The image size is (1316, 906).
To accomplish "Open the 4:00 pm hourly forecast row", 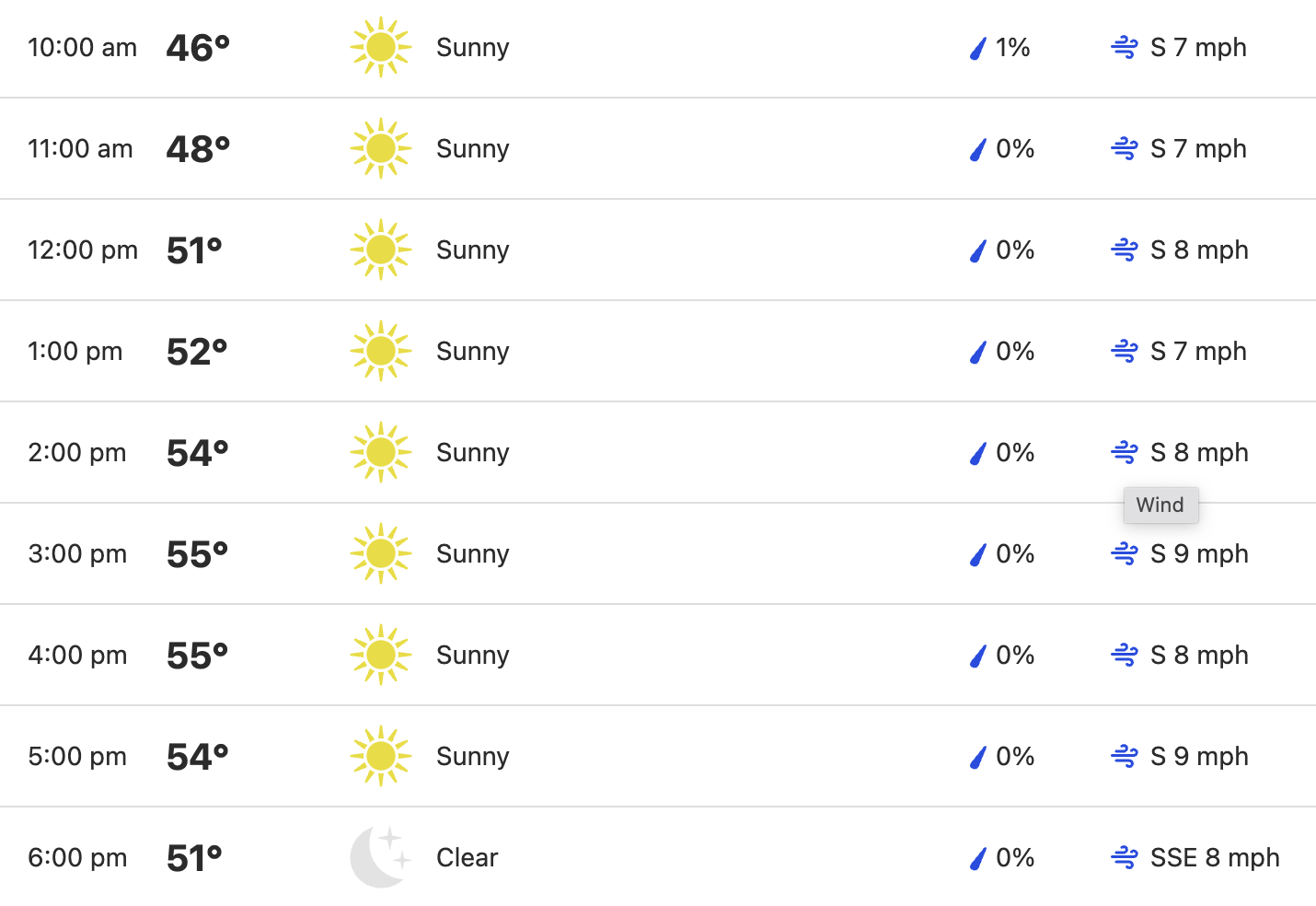I will [x=658, y=655].
